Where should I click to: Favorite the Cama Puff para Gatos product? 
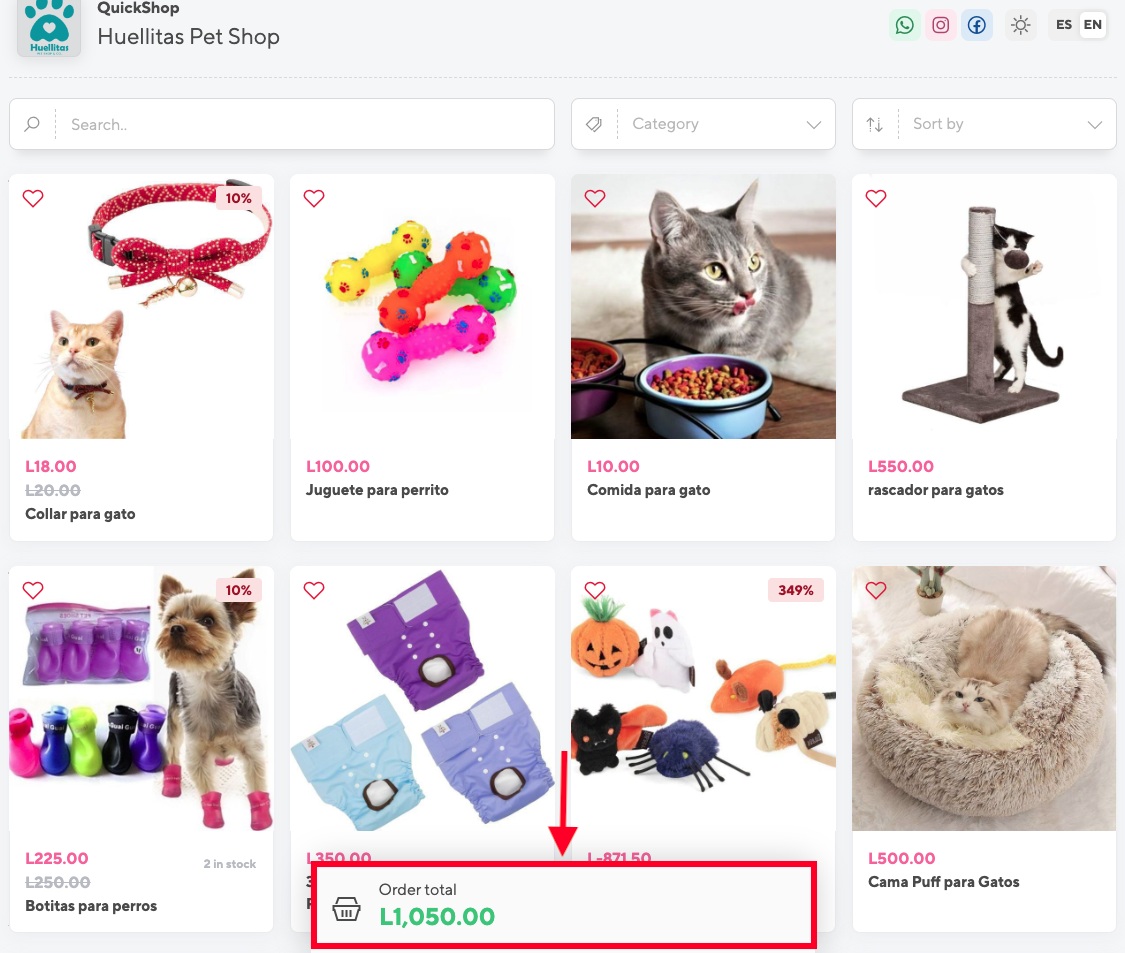[876, 590]
